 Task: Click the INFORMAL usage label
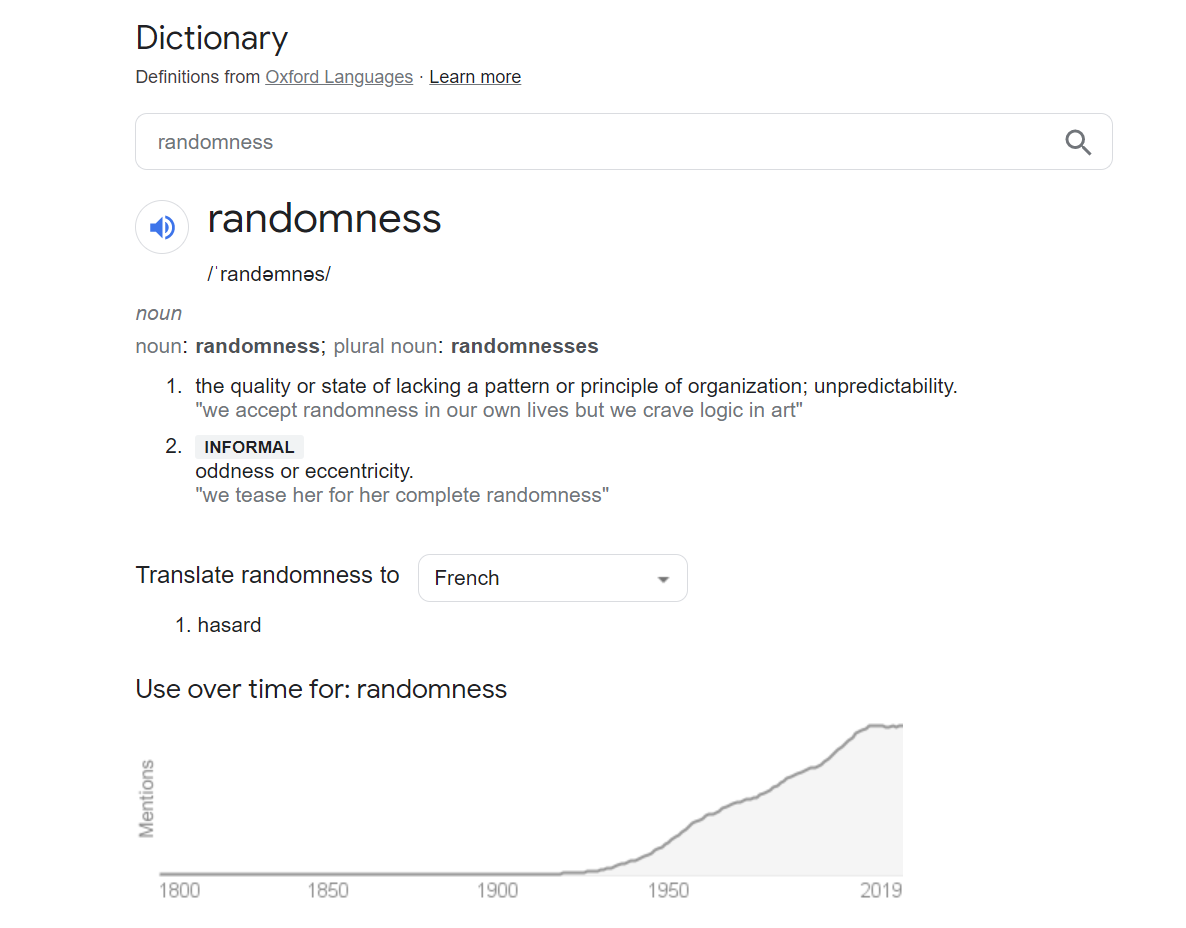249,447
